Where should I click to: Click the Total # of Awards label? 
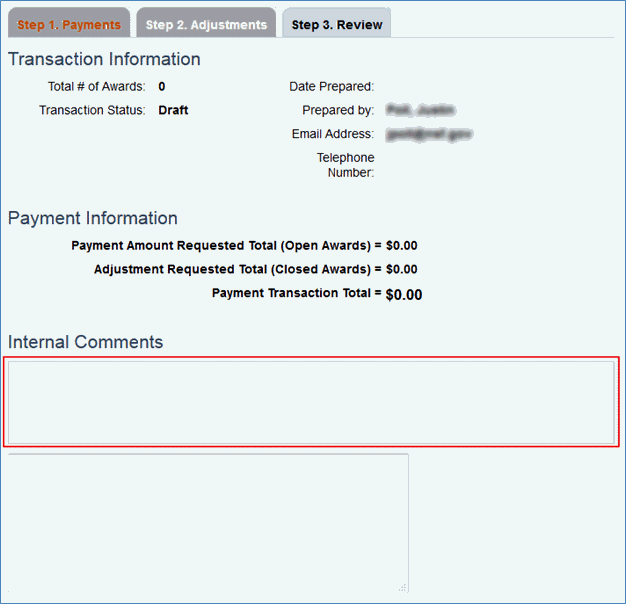[x=96, y=87]
